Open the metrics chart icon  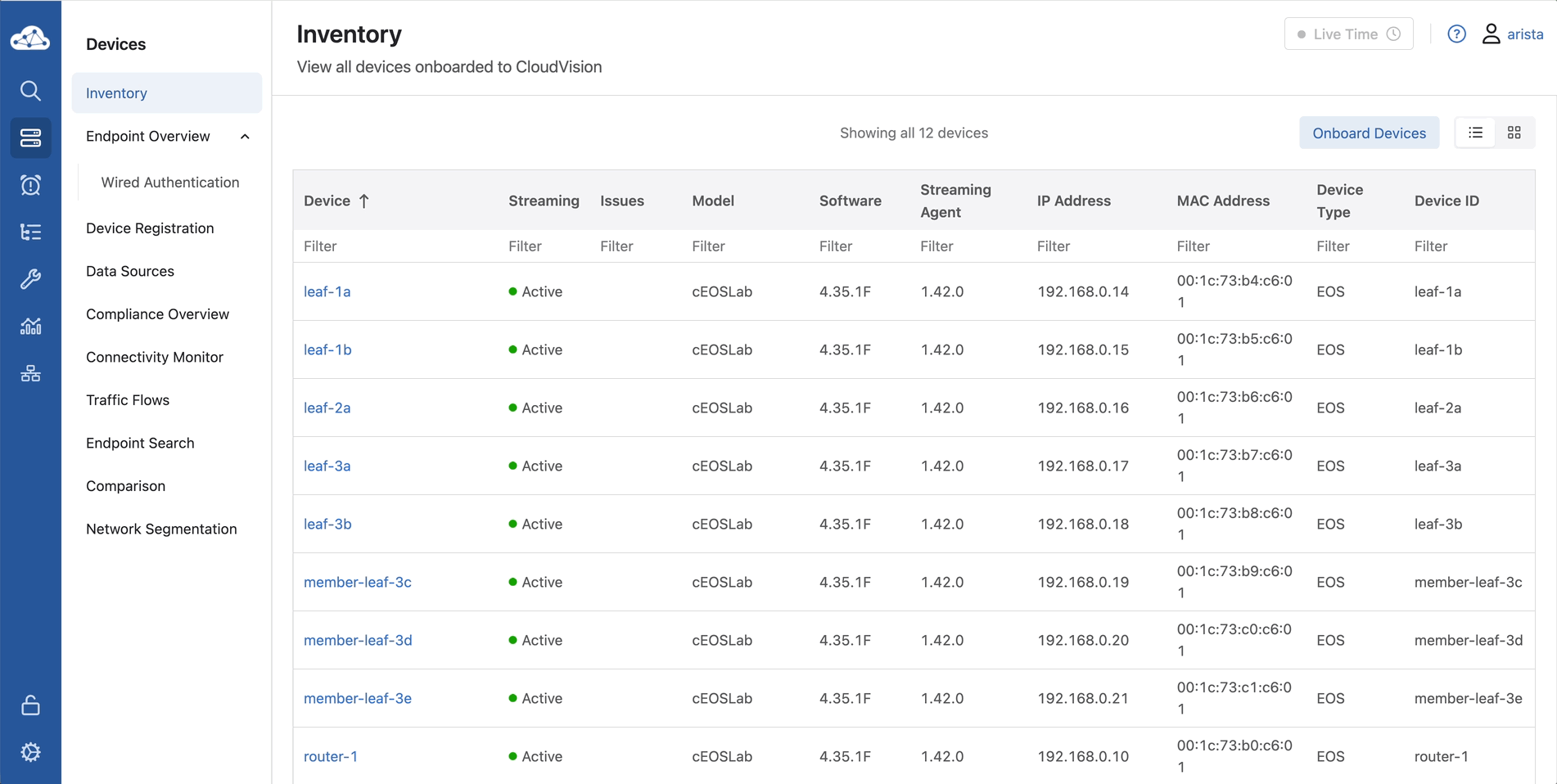click(x=30, y=327)
